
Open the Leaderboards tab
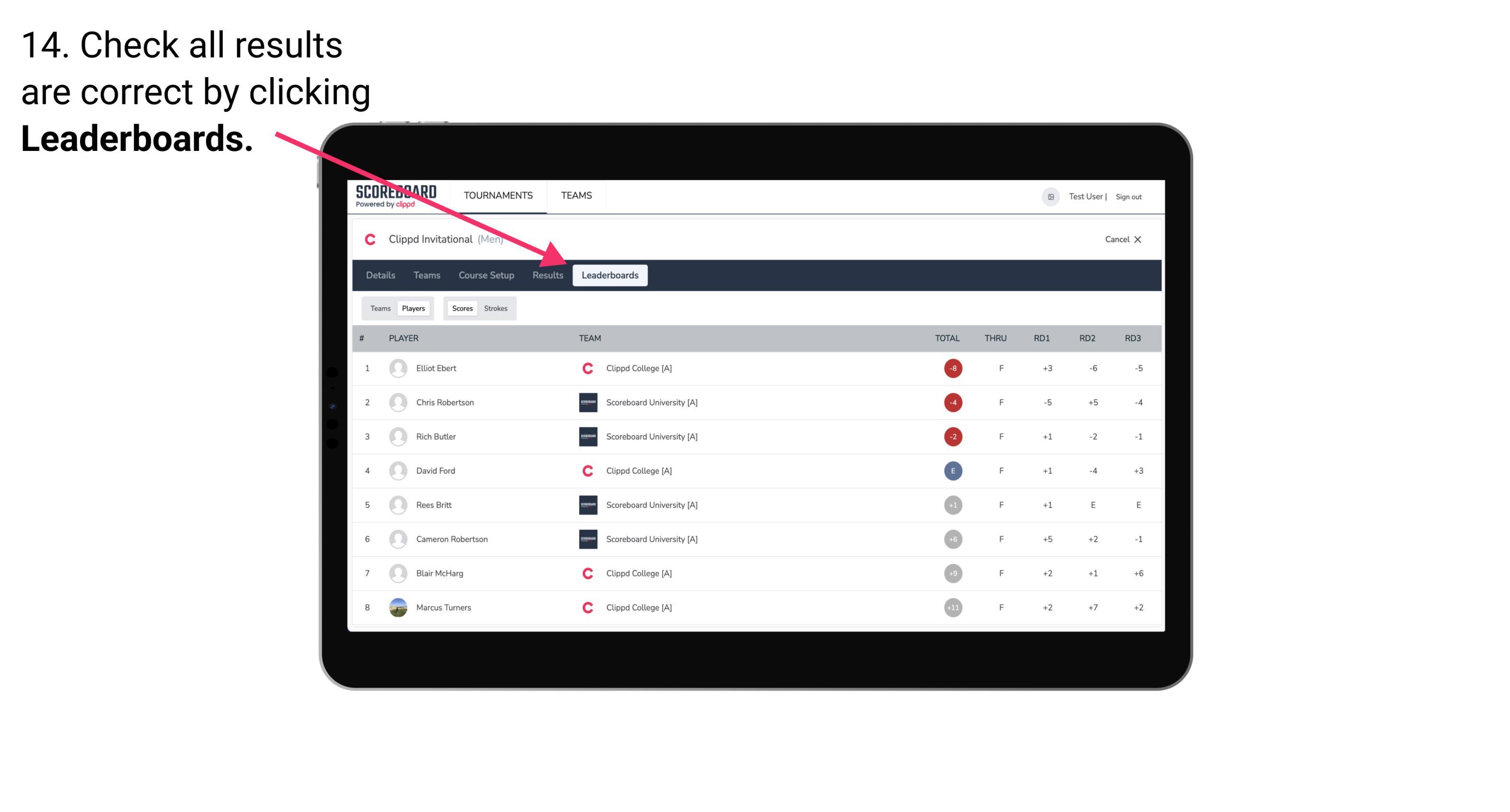click(x=611, y=276)
